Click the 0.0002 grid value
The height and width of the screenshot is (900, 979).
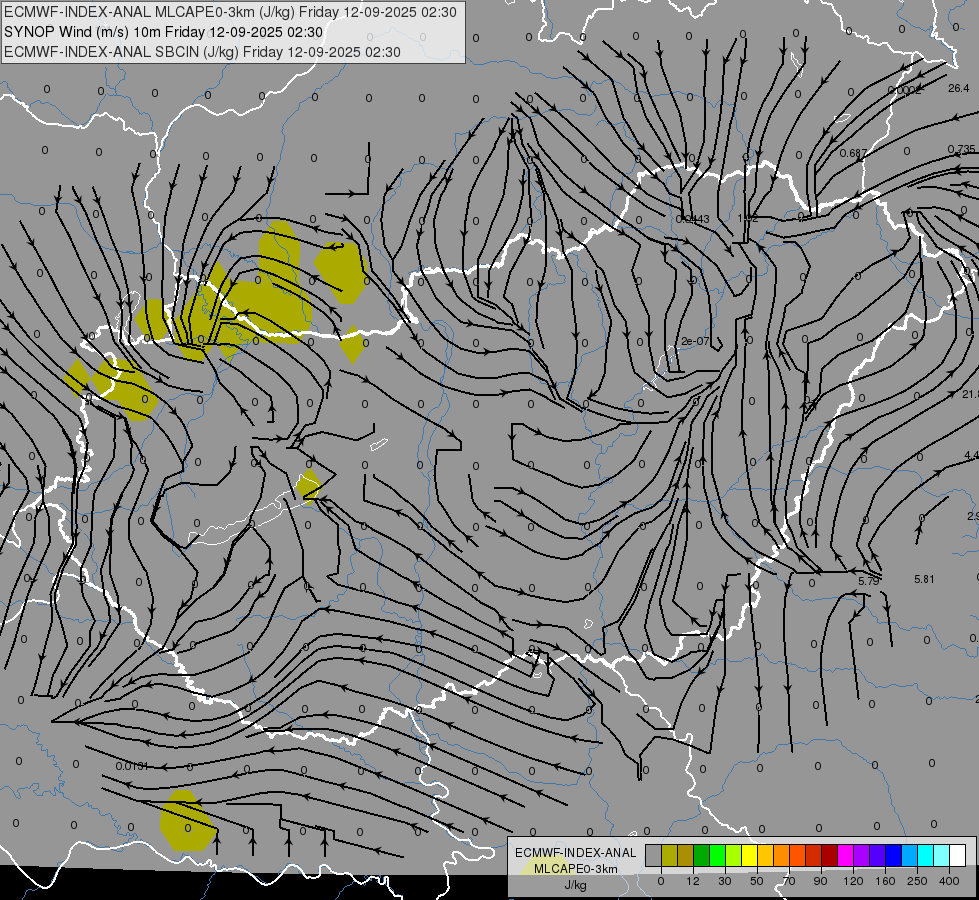click(904, 91)
